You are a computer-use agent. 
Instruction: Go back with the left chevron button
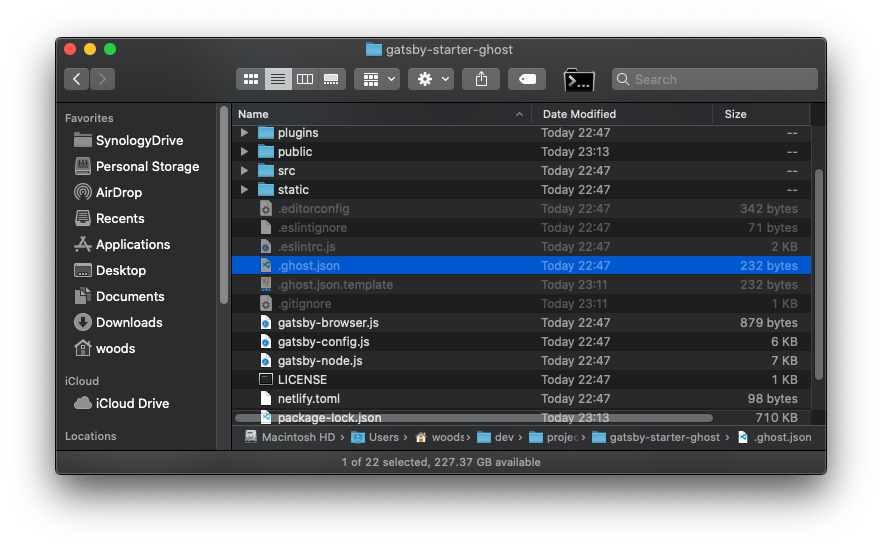click(x=76, y=79)
